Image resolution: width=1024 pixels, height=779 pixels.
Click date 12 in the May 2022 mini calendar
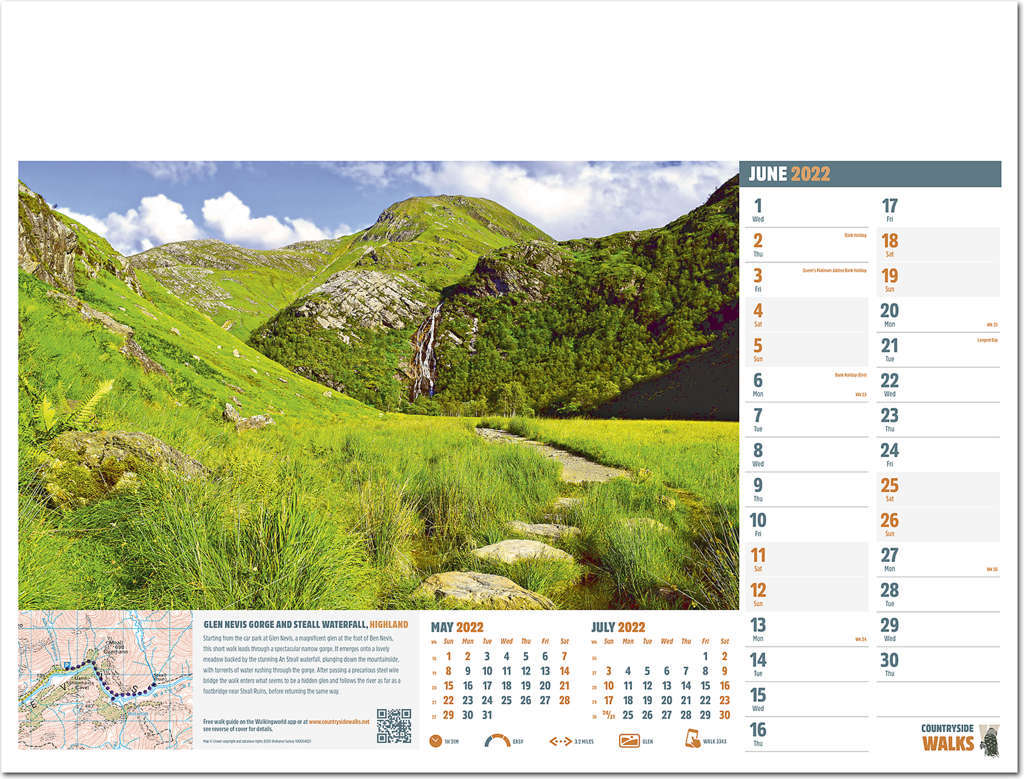526,671
